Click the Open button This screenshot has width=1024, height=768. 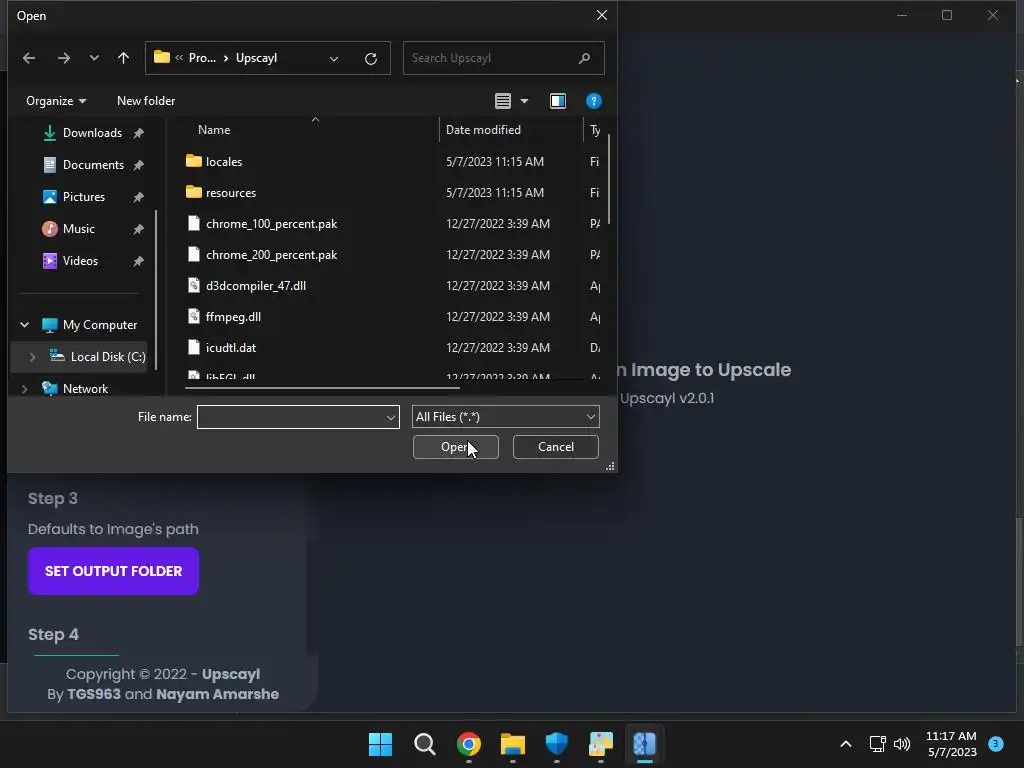pos(456,447)
